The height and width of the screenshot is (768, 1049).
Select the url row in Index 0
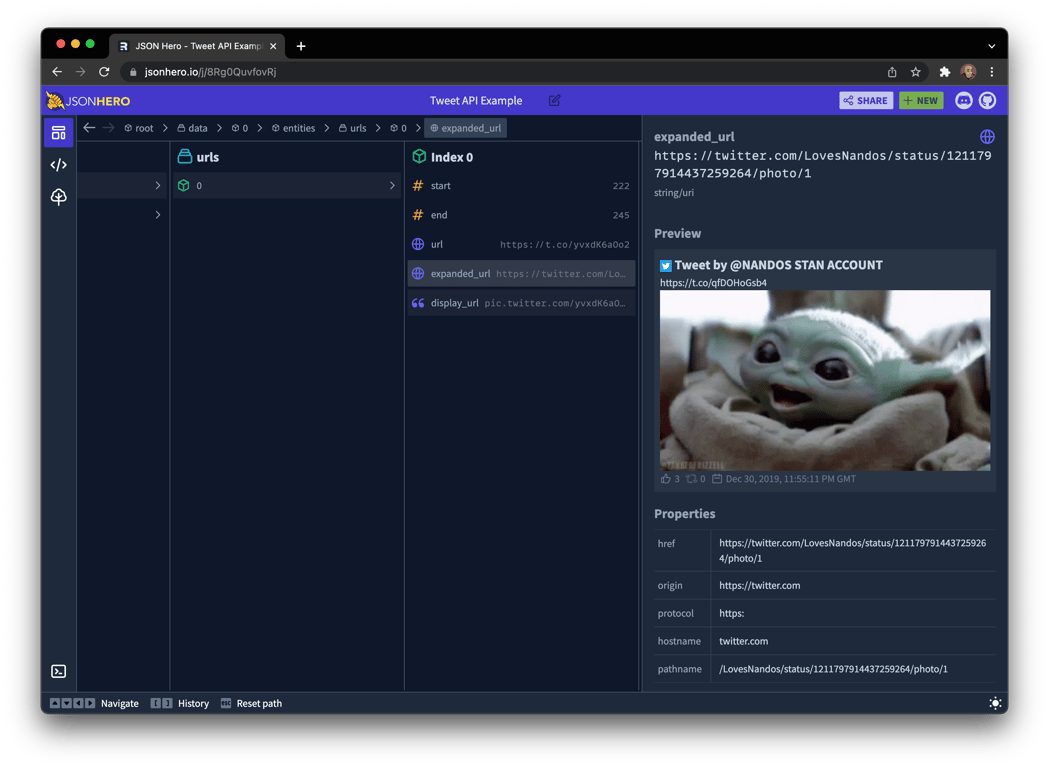pyautogui.click(x=521, y=244)
